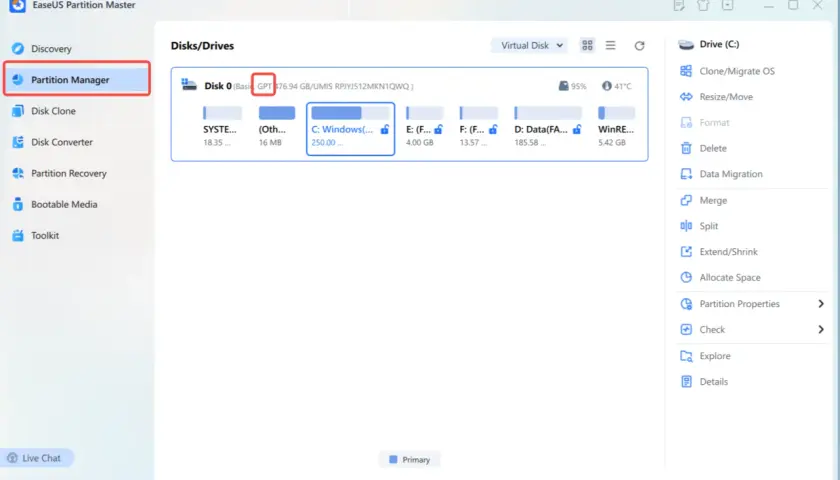Click the Disk Clone icon

18,111
